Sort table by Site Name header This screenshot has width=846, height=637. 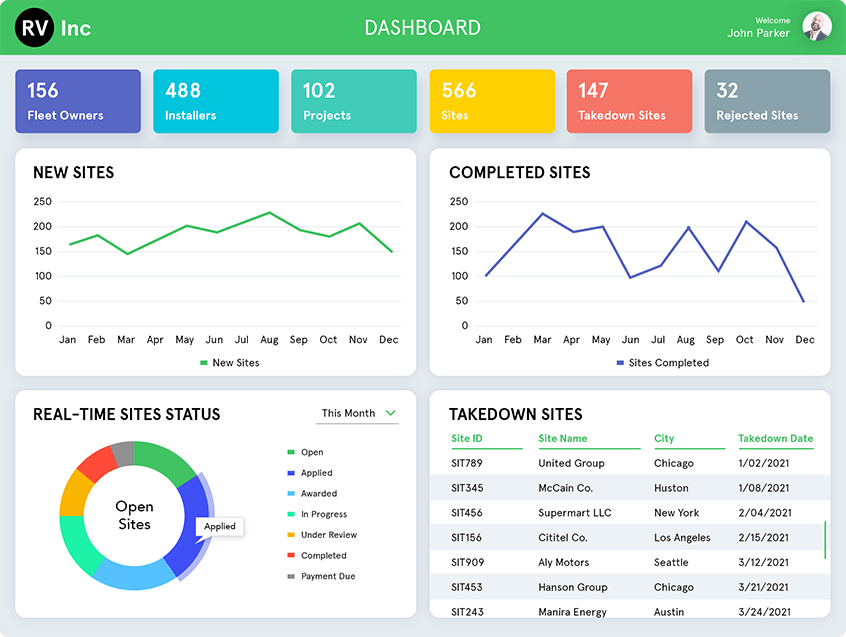[x=563, y=439]
